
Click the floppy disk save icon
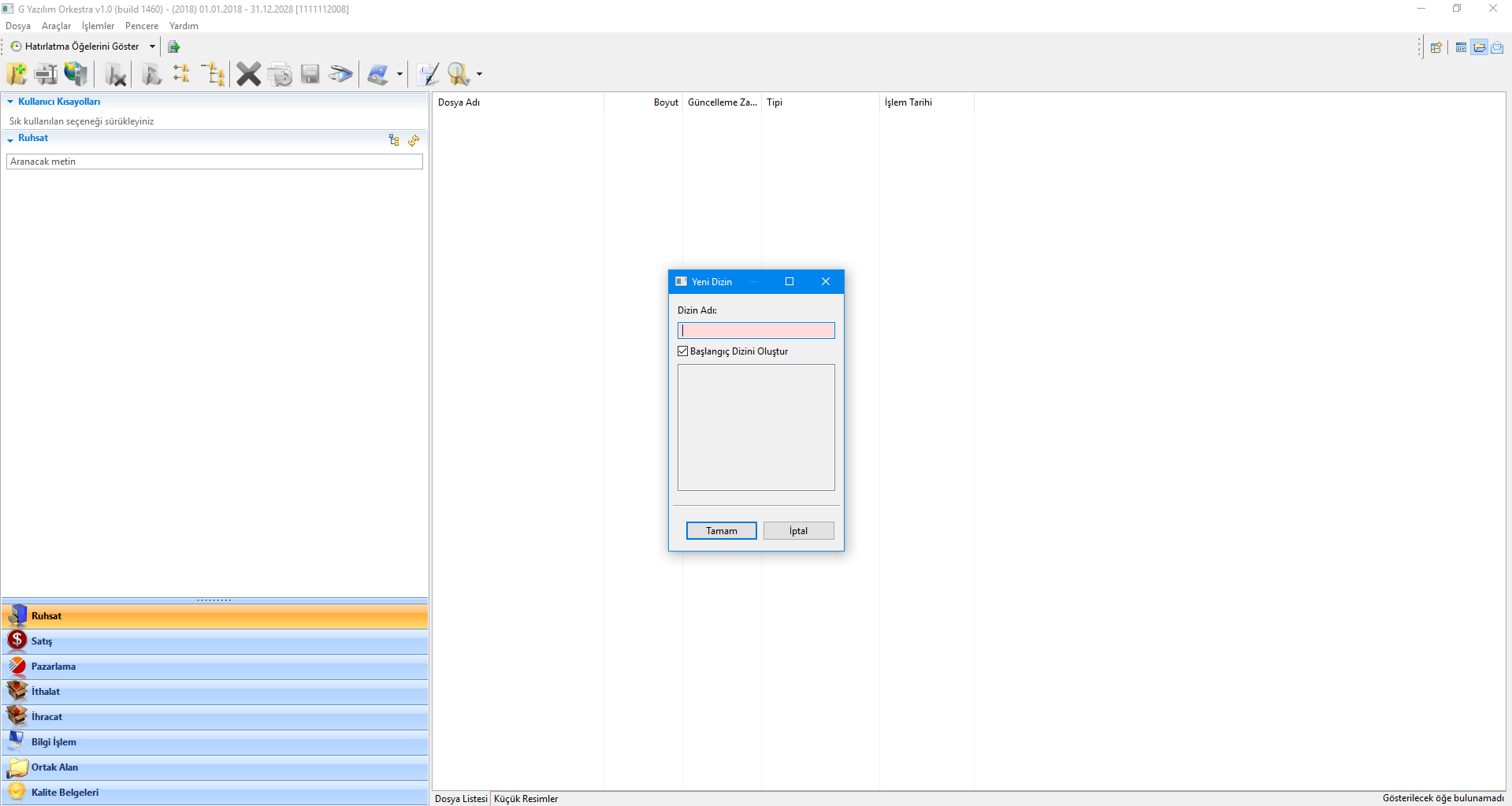[310, 74]
